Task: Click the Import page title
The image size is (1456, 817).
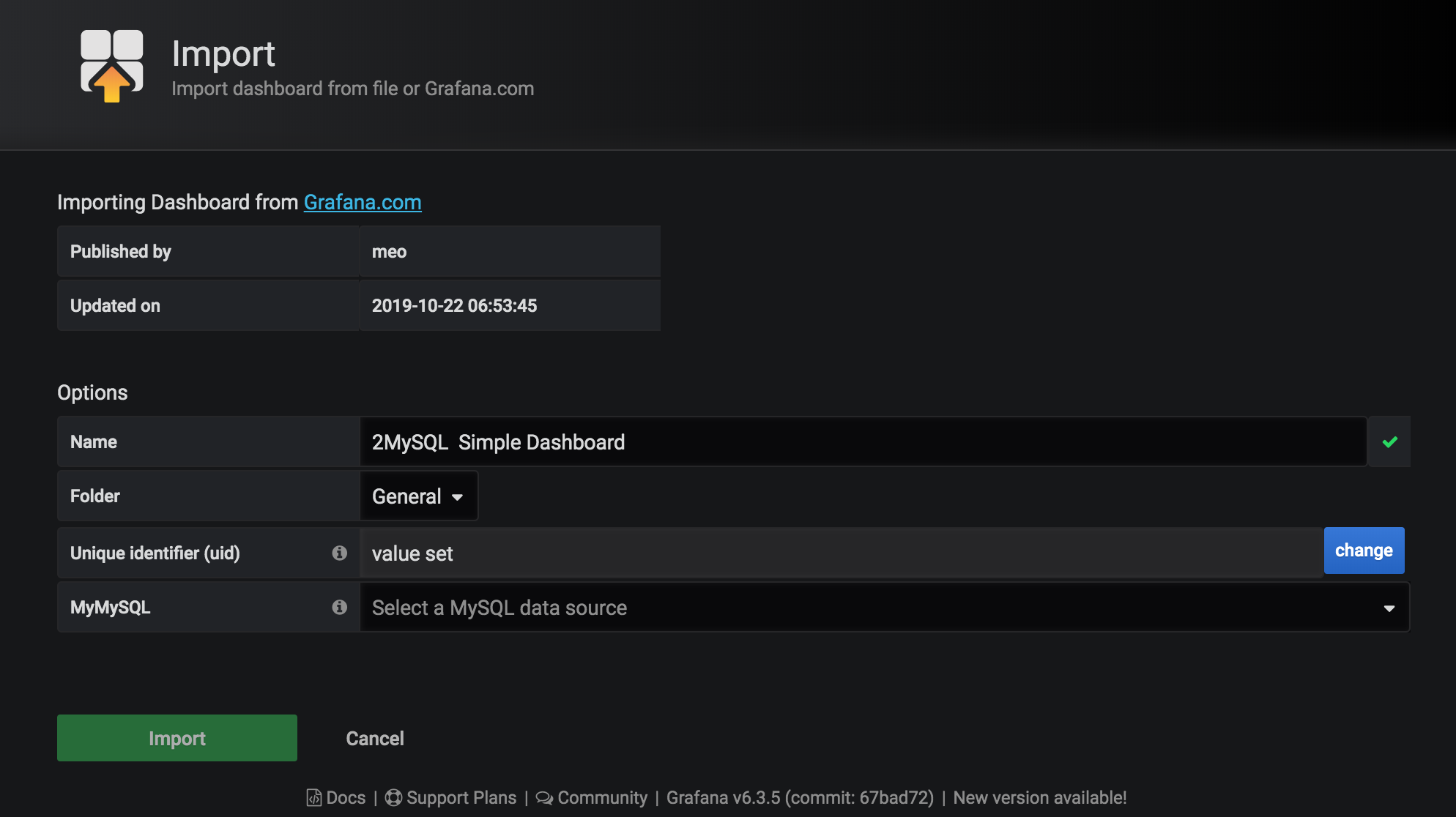Action: pyautogui.click(x=223, y=53)
